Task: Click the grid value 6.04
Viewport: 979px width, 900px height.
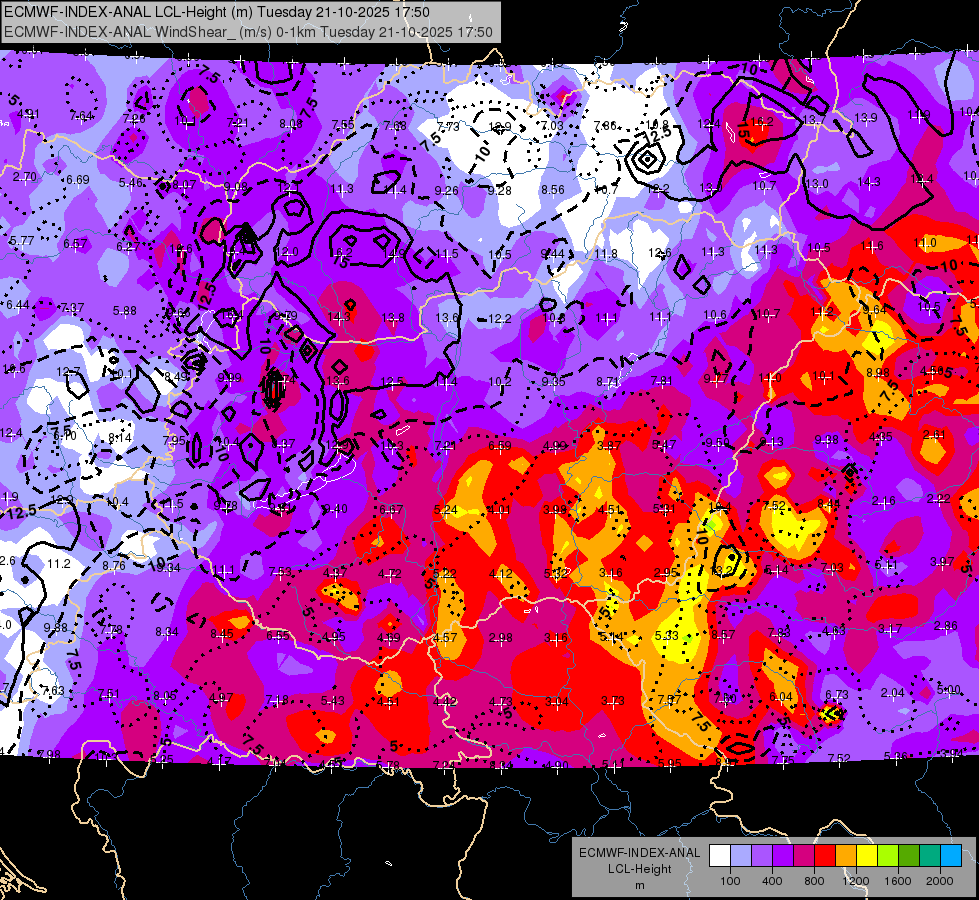Action: (781, 696)
